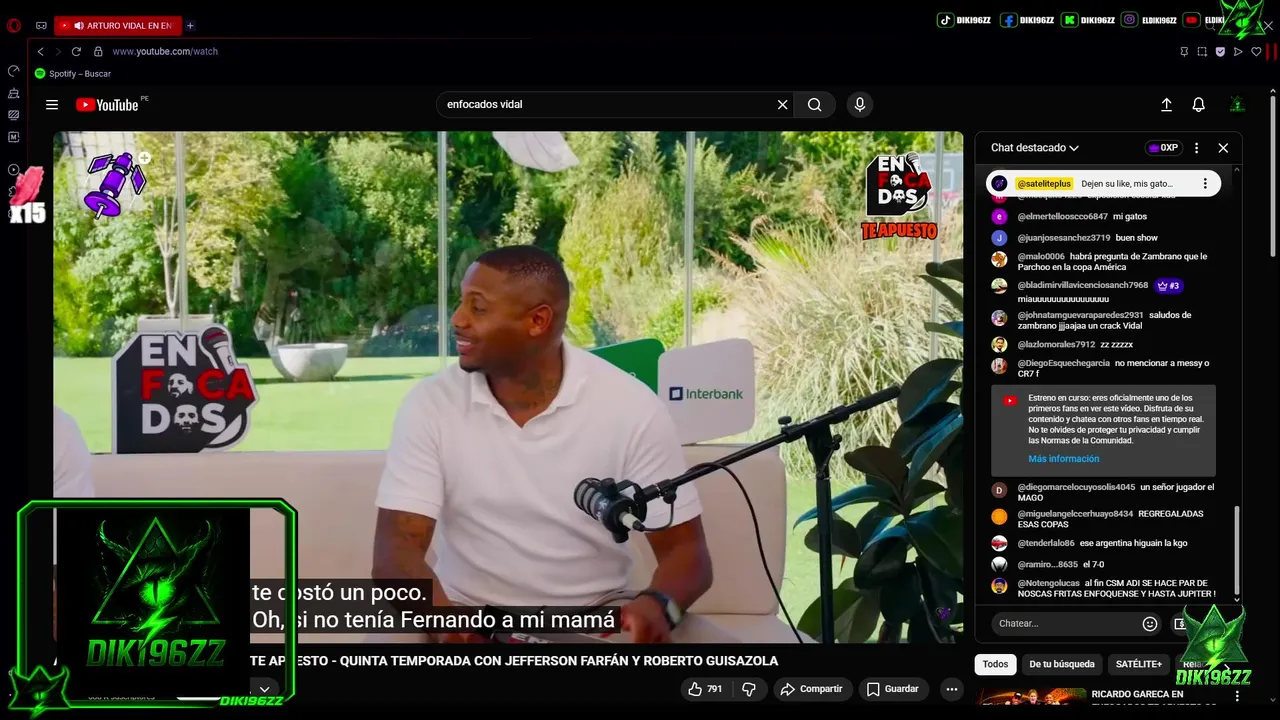Open the Más información link in chat

1063,459
